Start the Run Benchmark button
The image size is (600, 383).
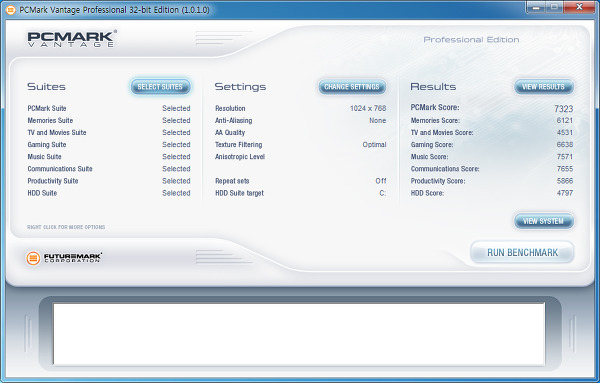[x=522, y=253]
